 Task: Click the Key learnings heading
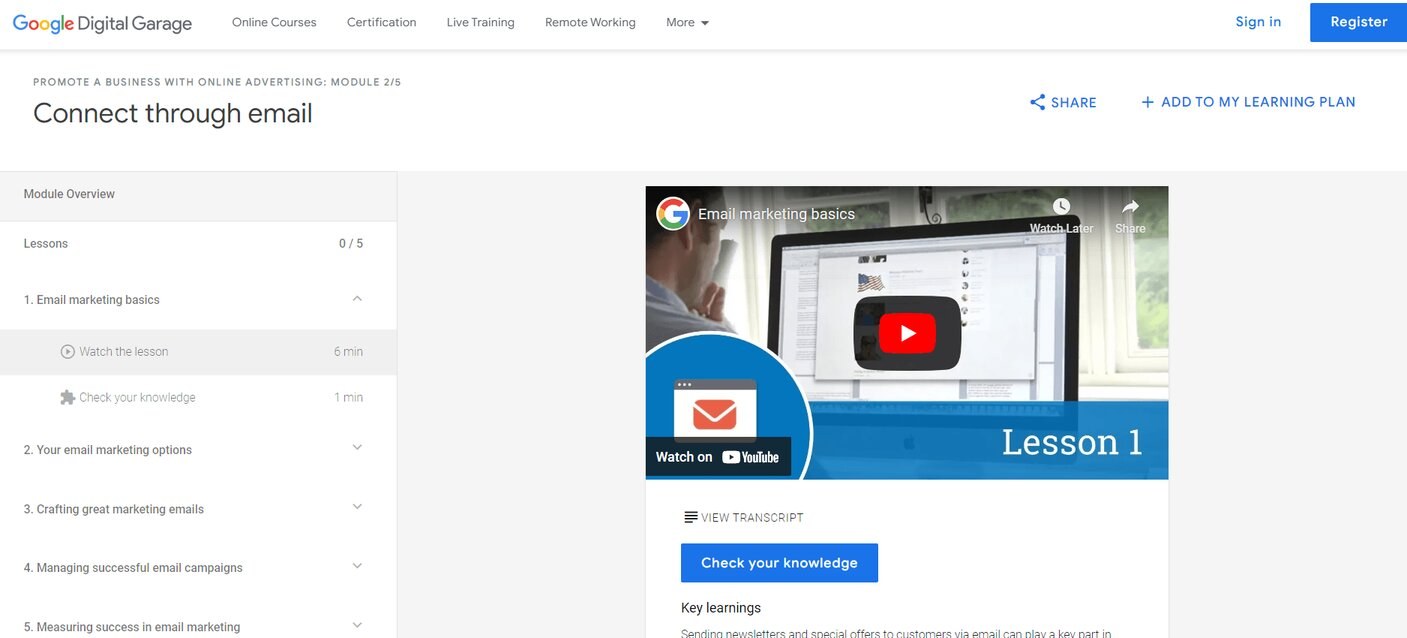[721, 608]
